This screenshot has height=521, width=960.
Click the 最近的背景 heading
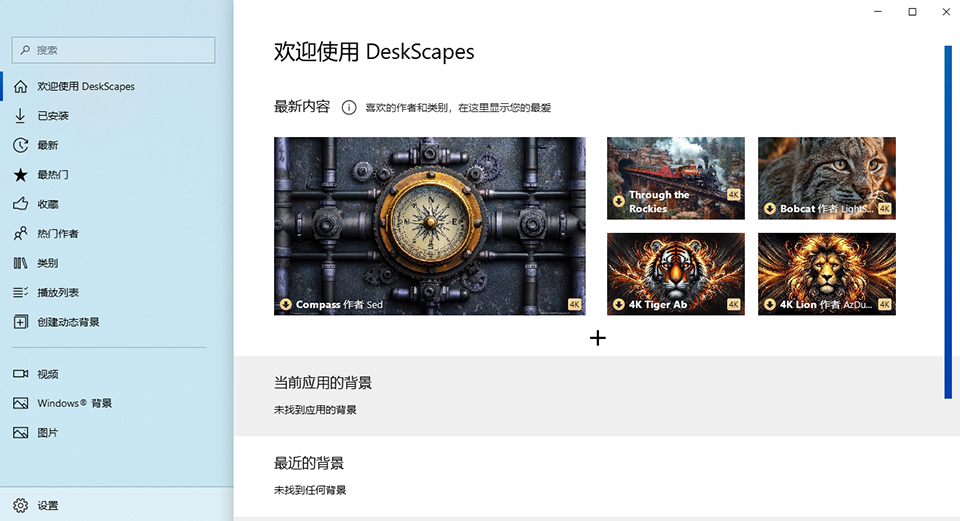(x=309, y=463)
